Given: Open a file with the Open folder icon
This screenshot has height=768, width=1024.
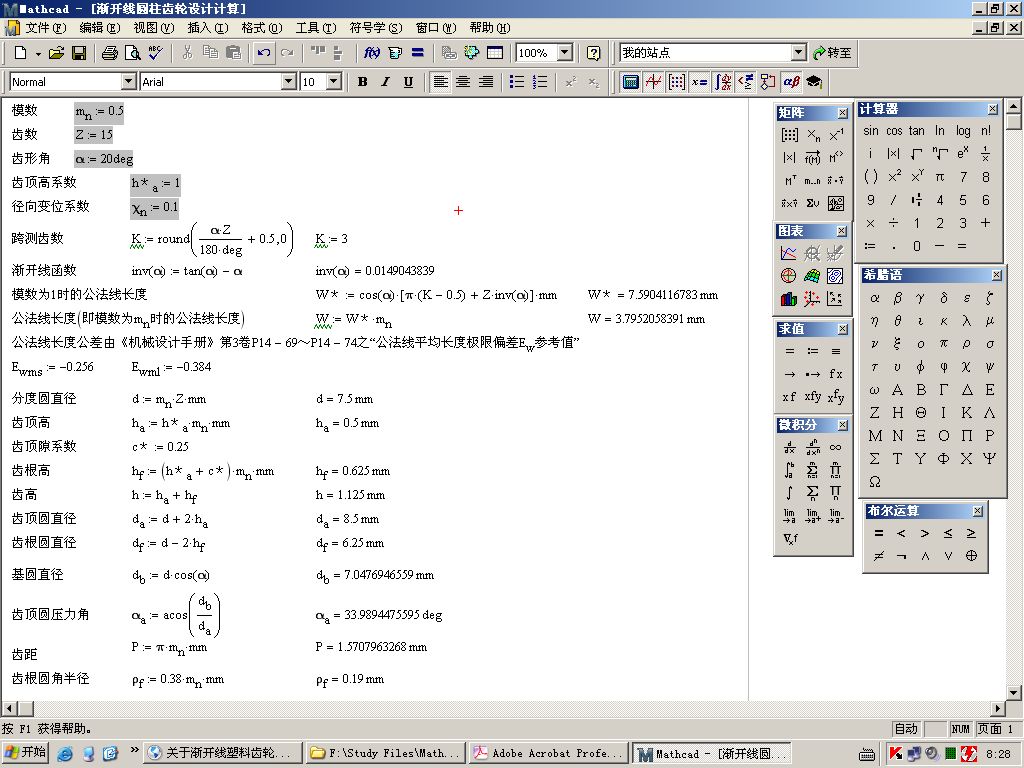Looking at the screenshot, I should (57, 54).
